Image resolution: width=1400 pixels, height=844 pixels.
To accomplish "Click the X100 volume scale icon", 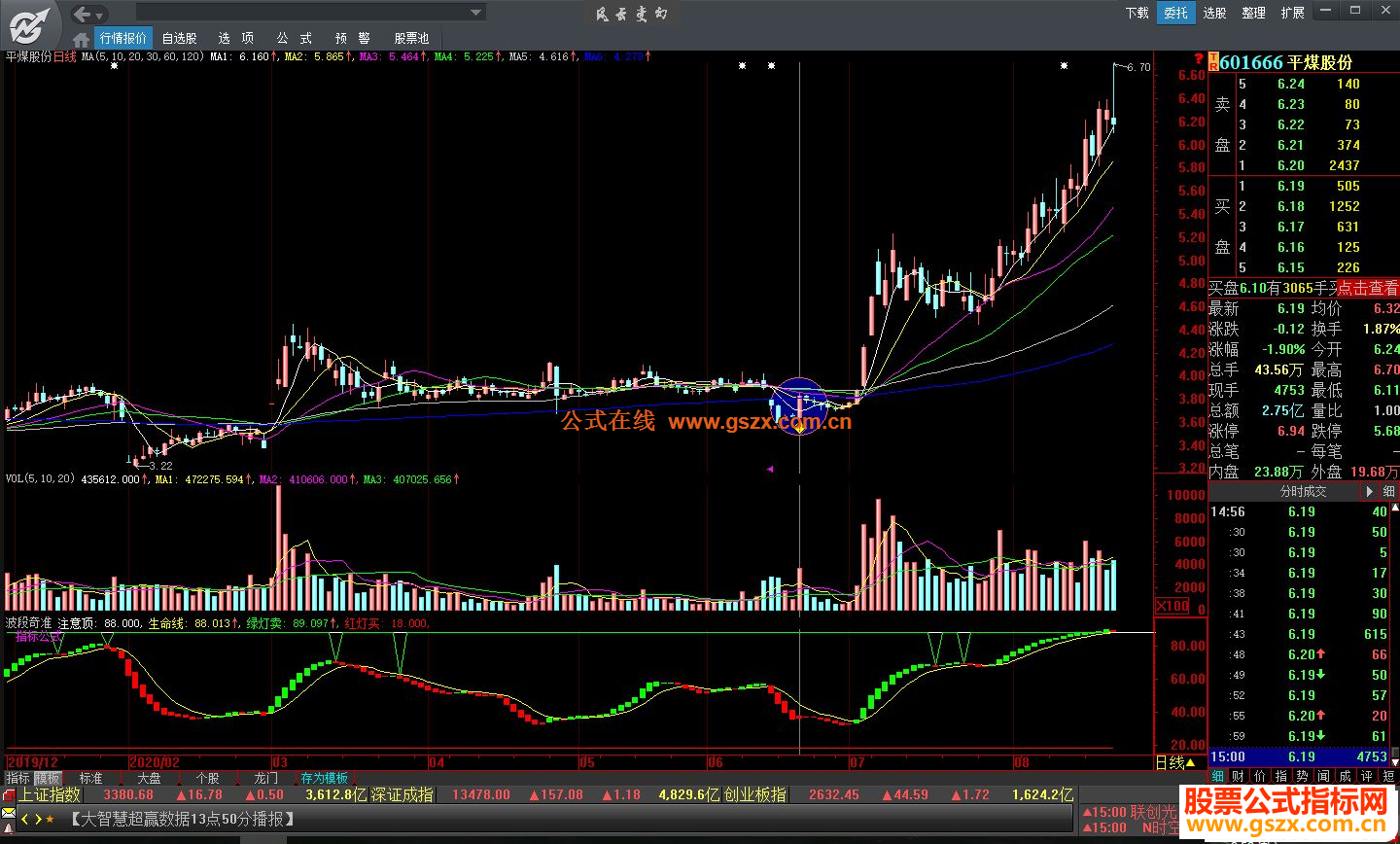I will pyautogui.click(x=1171, y=607).
